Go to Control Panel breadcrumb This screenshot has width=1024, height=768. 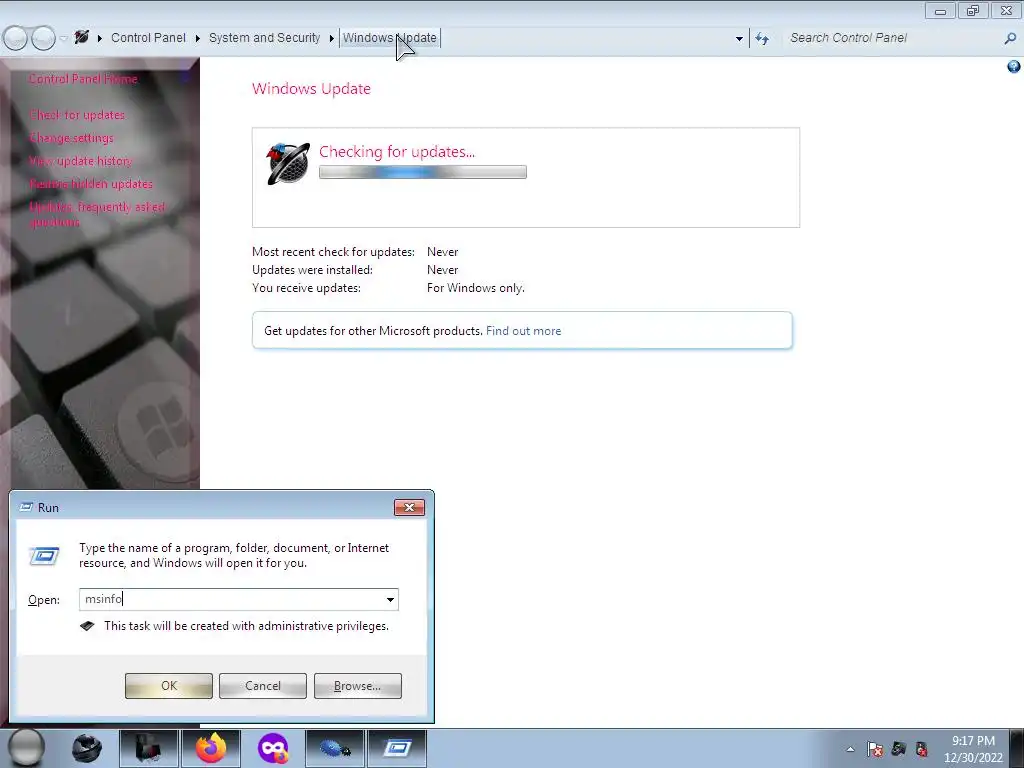(148, 38)
